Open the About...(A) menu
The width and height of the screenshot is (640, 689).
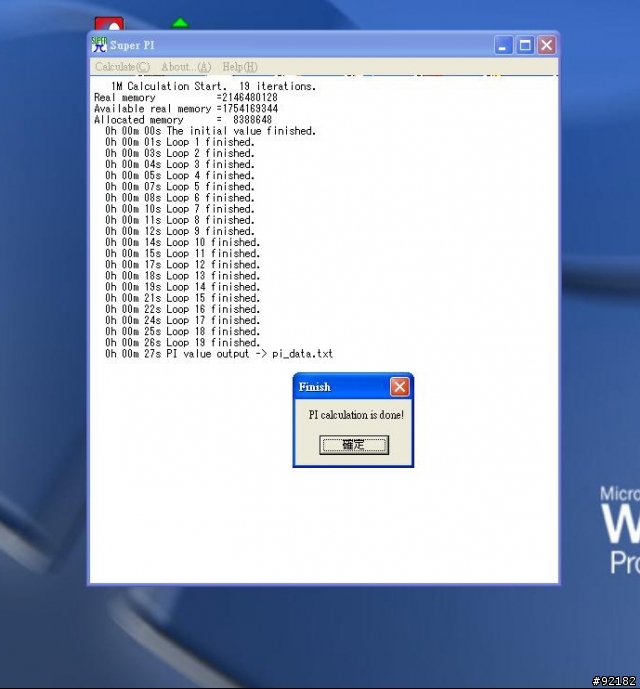coord(186,67)
